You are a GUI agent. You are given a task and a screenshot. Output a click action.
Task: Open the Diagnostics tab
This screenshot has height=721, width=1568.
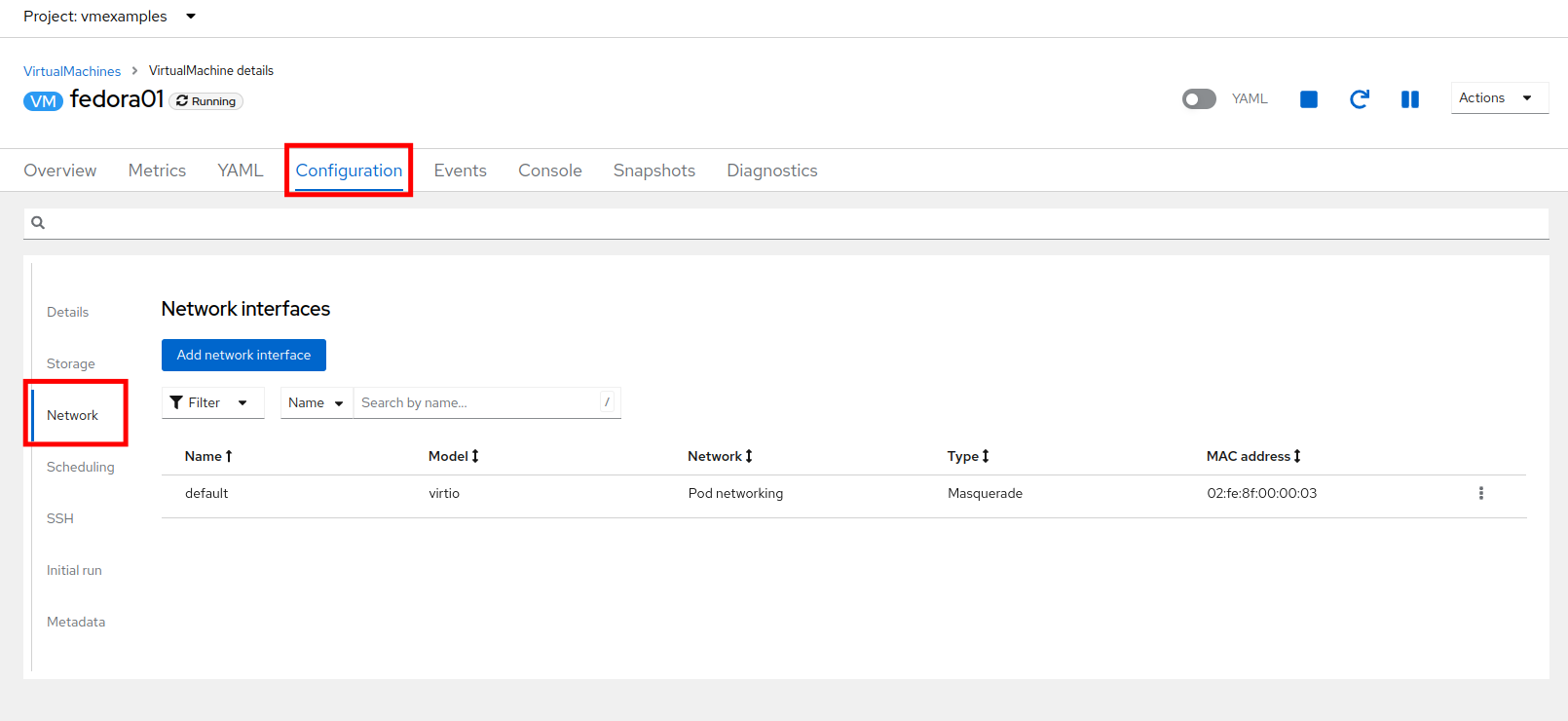pyautogui.click(x=772, y=171)
